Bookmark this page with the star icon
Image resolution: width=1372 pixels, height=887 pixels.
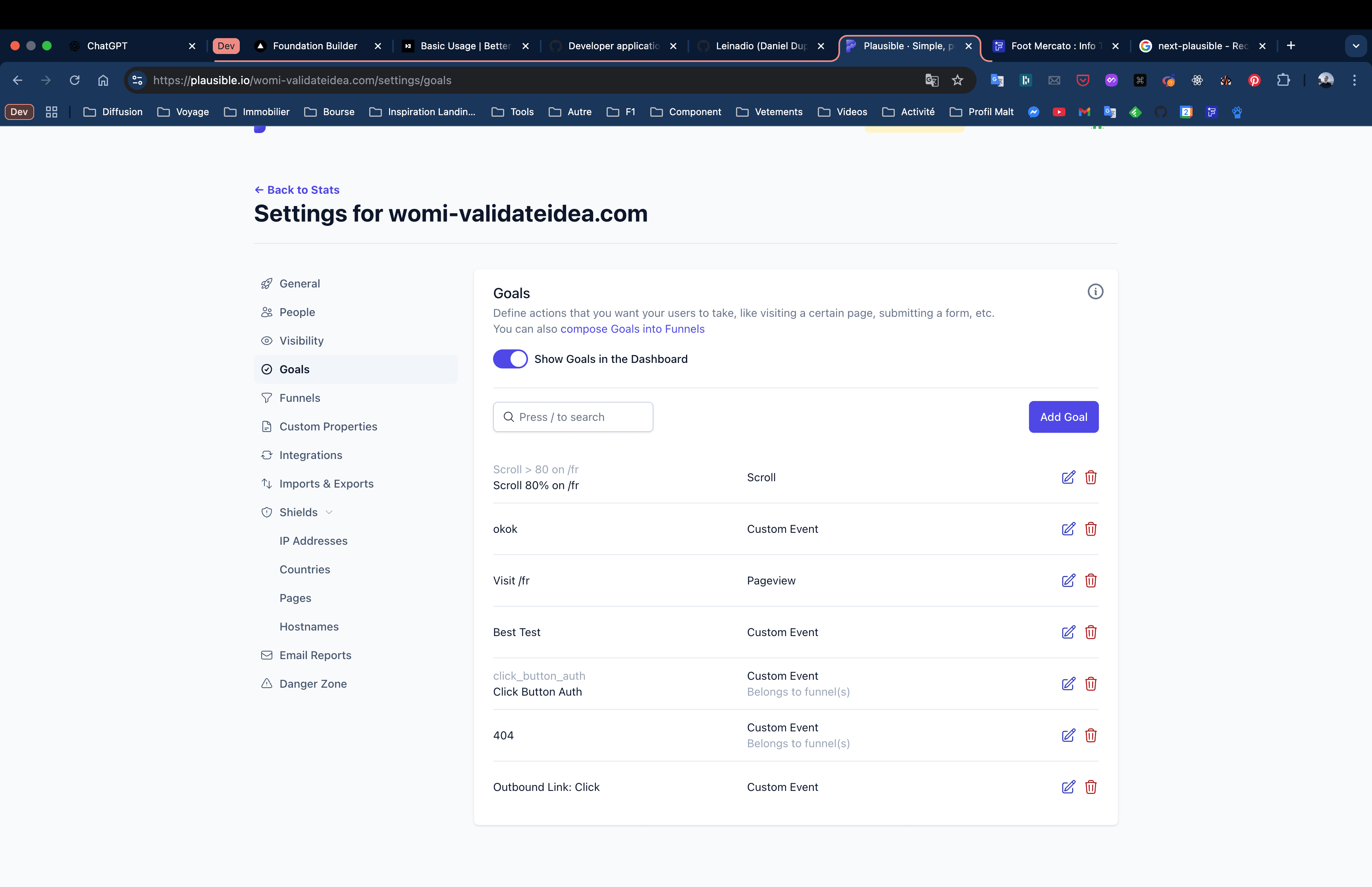click(x=958, y=80)
